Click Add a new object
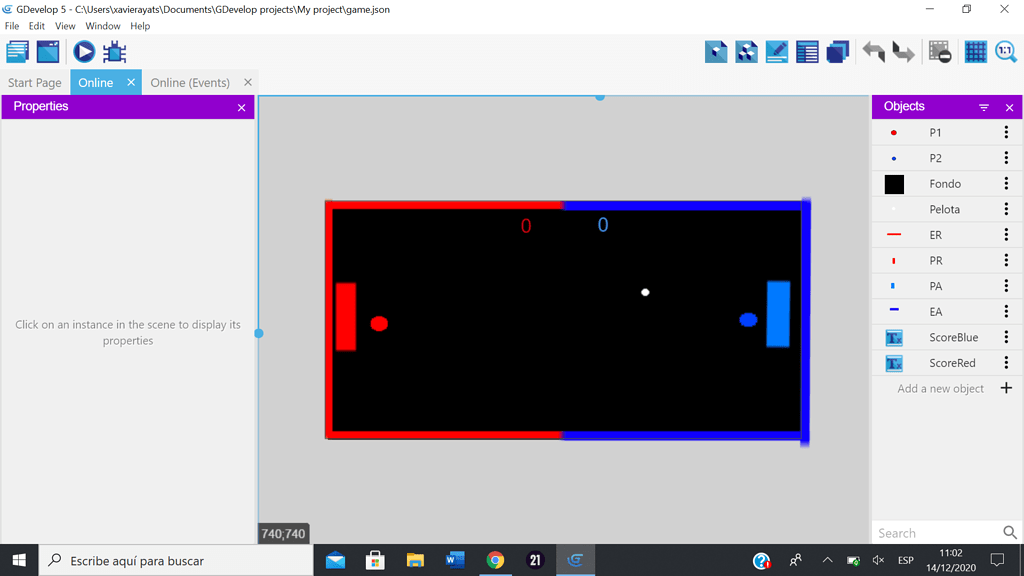Screen dimensions: 1024x576 (938, 388)
